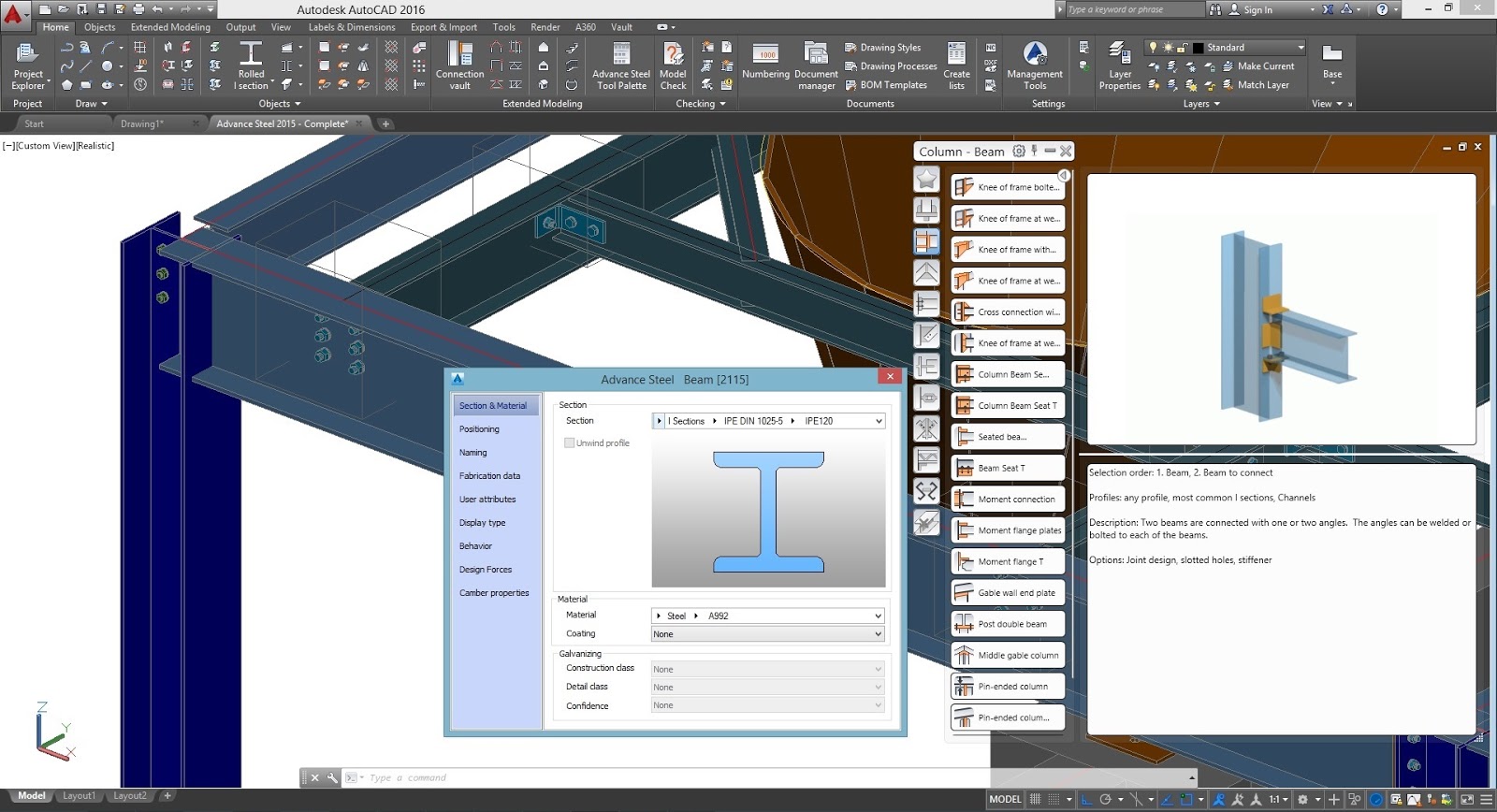Click the Create lists button
This screenshot has width=1497, height=812.
point(956,66)
